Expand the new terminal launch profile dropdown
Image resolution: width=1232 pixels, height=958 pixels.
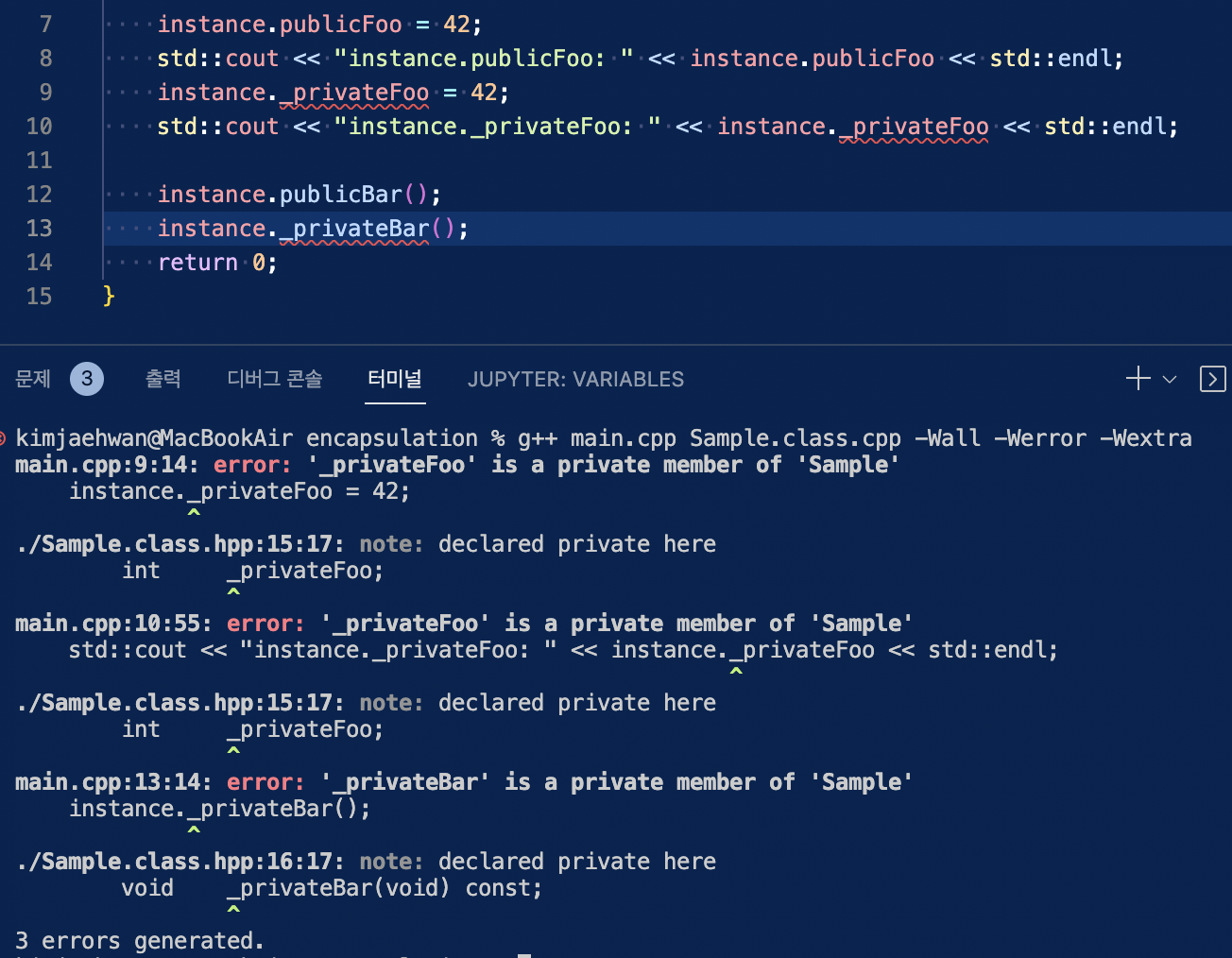1170,379
